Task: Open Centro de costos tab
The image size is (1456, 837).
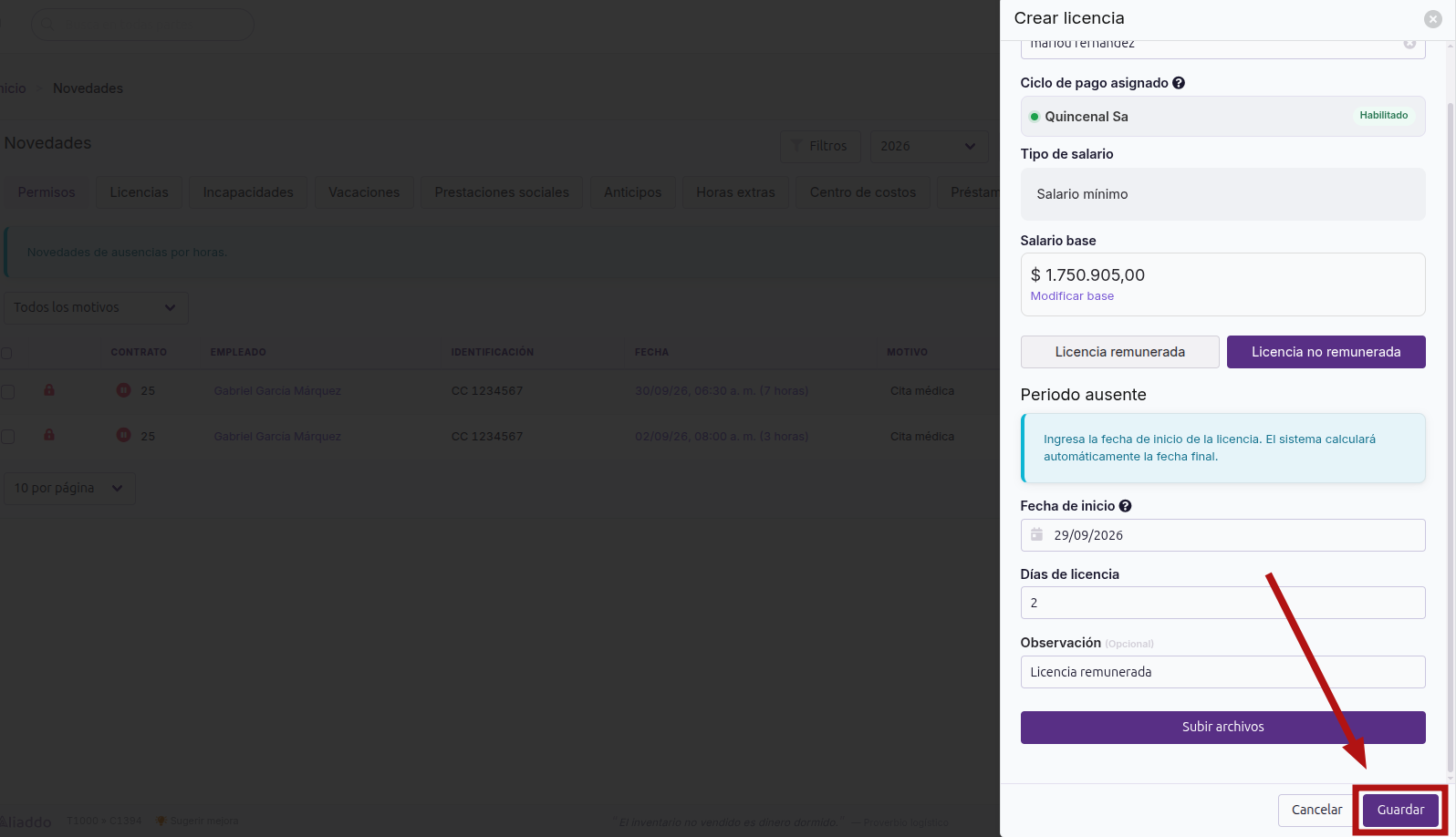Action: click(x=863, y=192)
